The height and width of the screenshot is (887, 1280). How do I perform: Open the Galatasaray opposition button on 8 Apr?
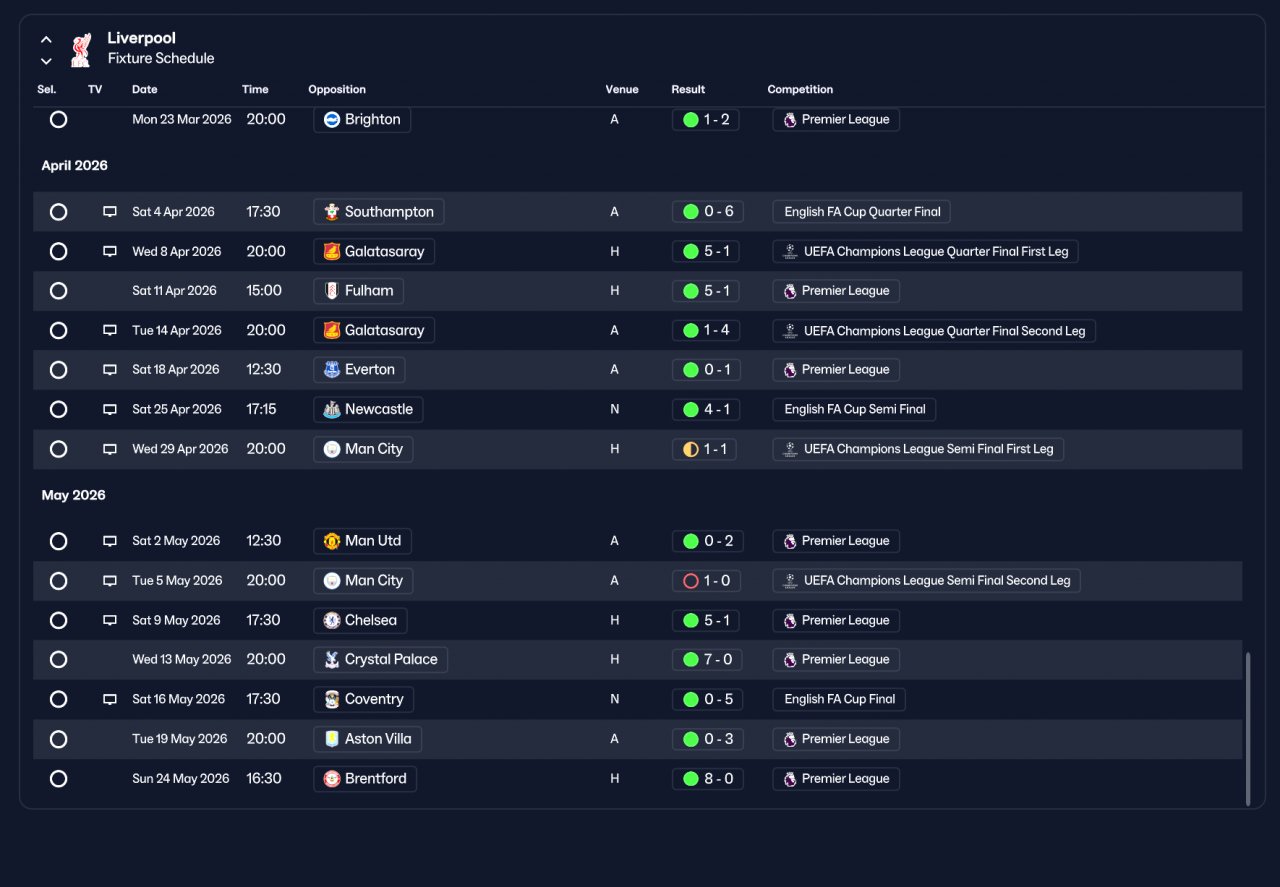[374, 252]
